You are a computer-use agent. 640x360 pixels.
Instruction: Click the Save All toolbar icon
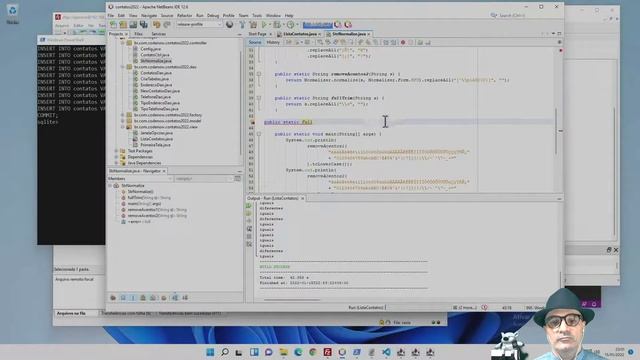pos(143,24)
